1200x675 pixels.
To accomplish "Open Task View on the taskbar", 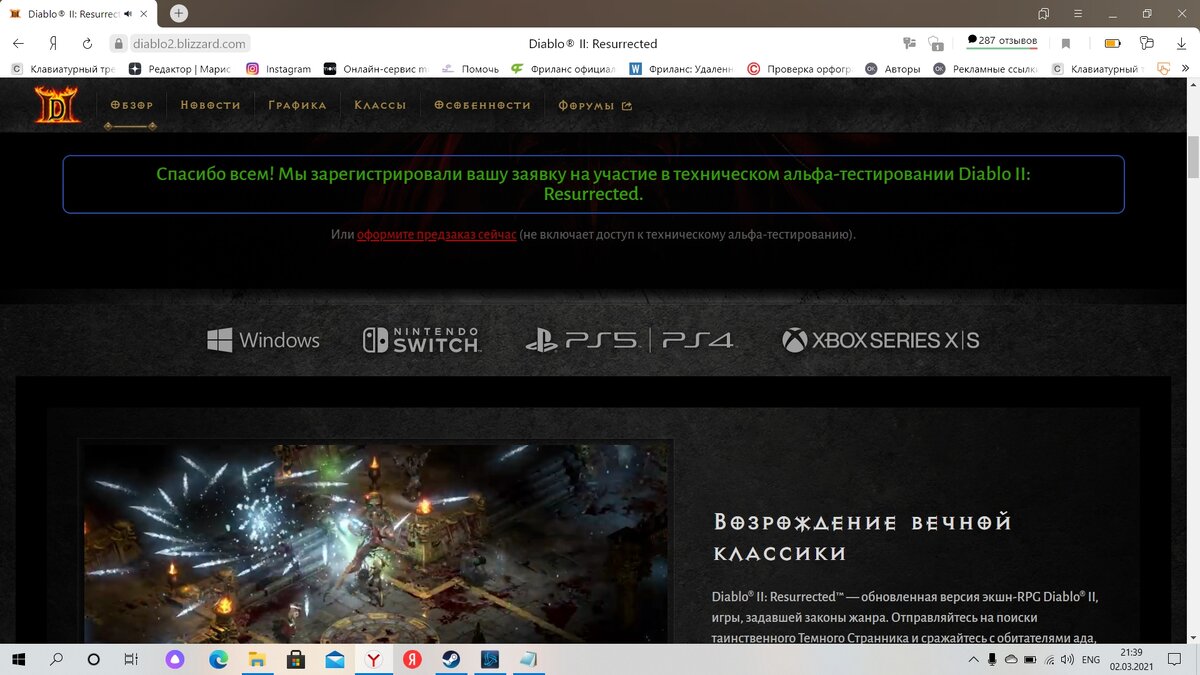I will 131,660.
